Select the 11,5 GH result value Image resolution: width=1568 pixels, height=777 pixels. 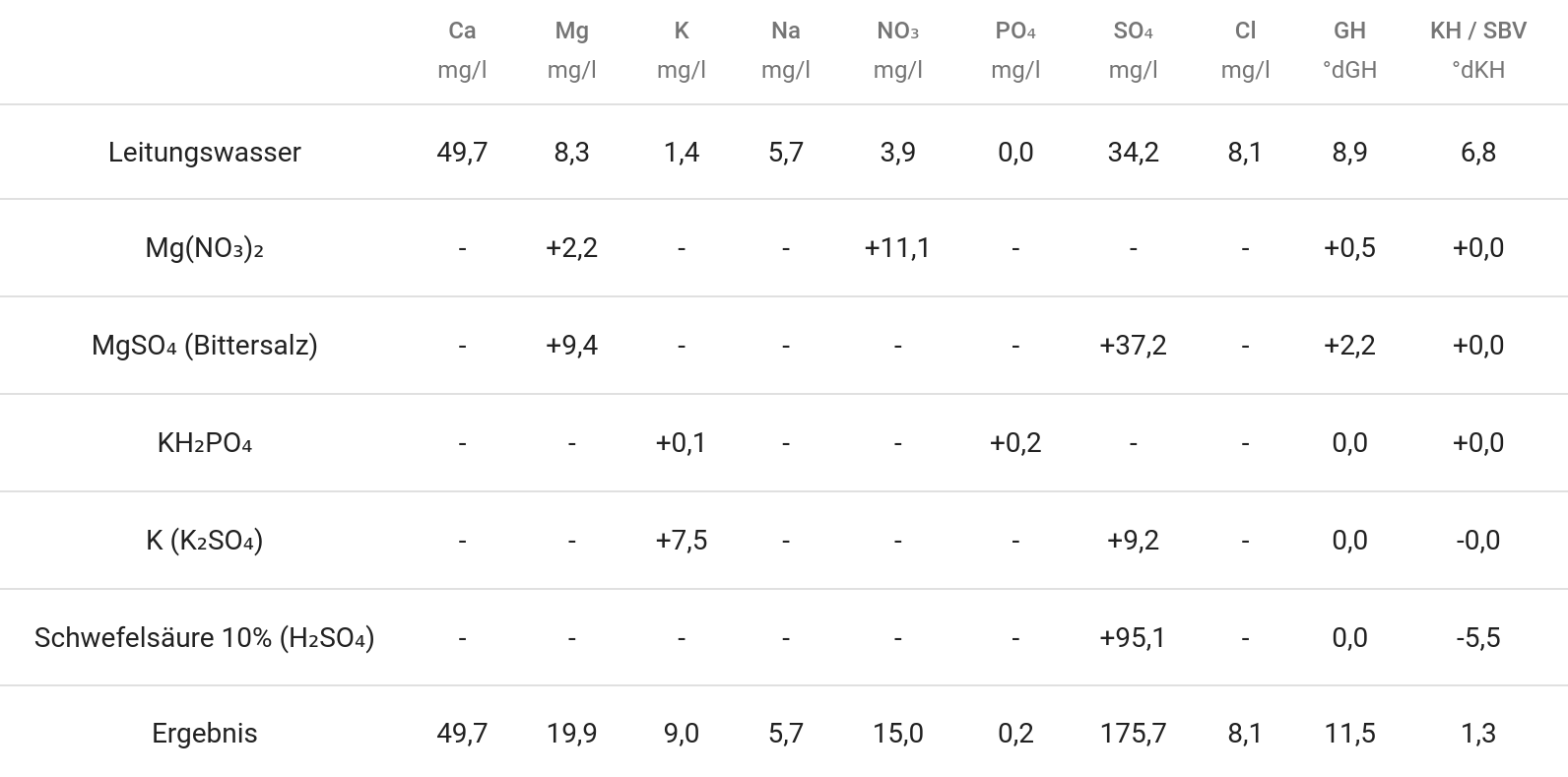(1350, 733)
